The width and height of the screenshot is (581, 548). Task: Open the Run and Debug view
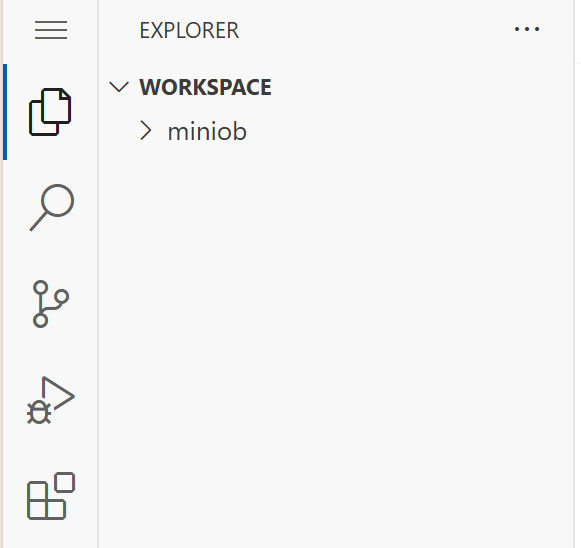coord(51,400)
